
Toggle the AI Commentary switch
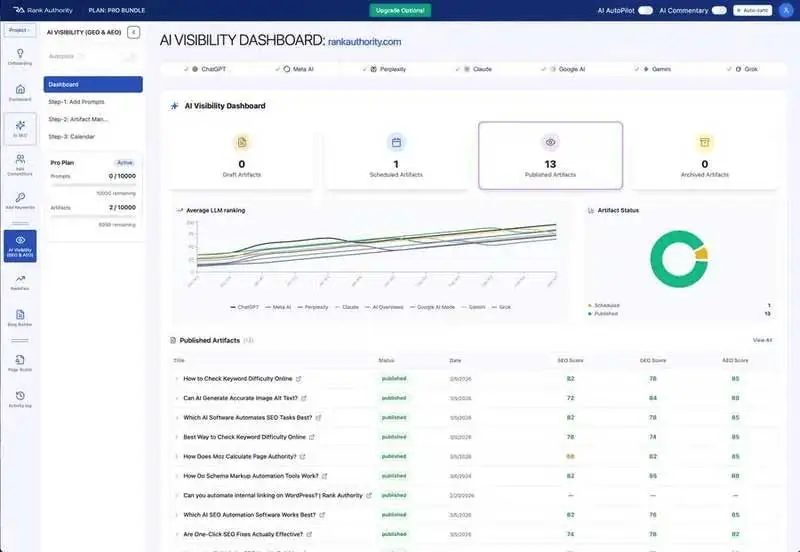(x=719, y=10)
